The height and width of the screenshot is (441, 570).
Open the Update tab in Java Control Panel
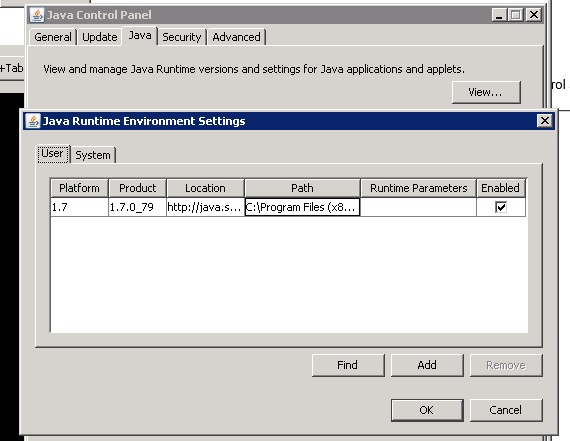[100, 37]
